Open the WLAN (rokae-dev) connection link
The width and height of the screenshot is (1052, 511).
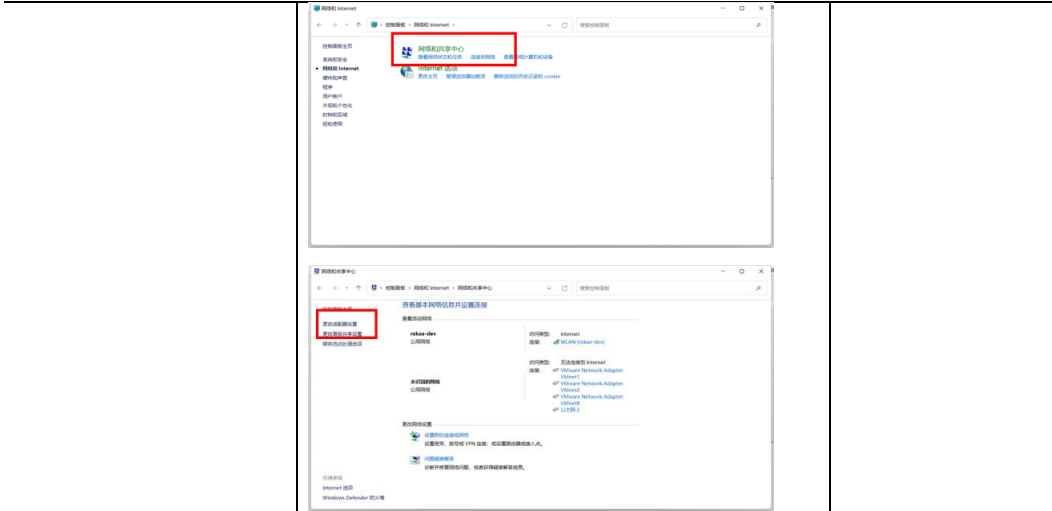582,341
